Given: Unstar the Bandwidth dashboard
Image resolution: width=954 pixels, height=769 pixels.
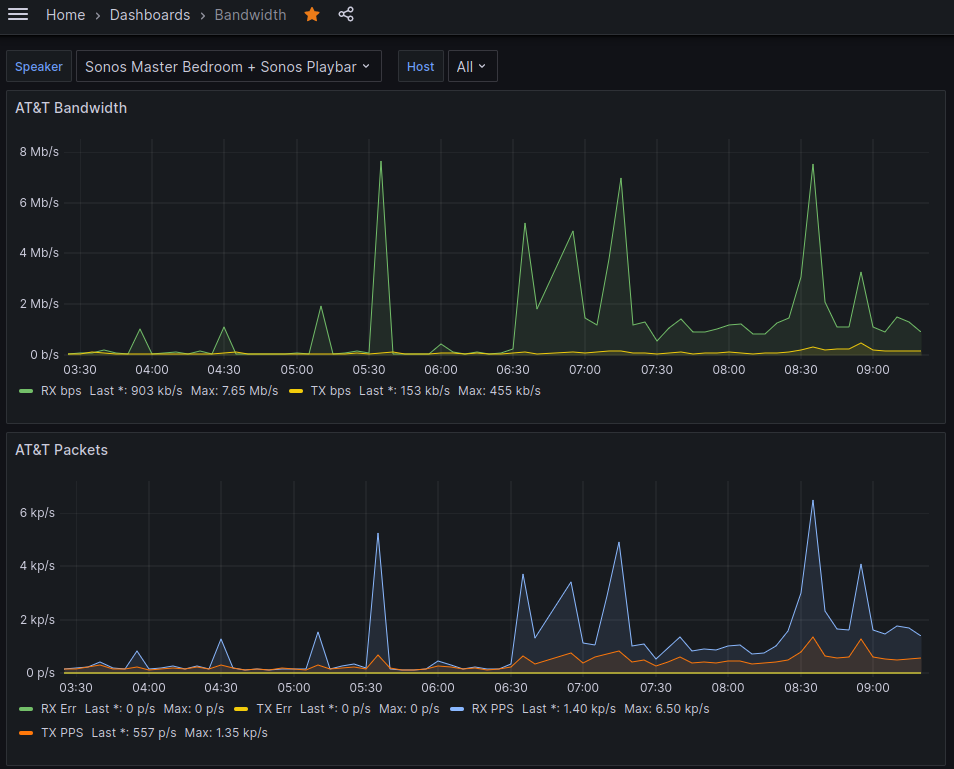Looking at the screenshot, I should point(311,14).
